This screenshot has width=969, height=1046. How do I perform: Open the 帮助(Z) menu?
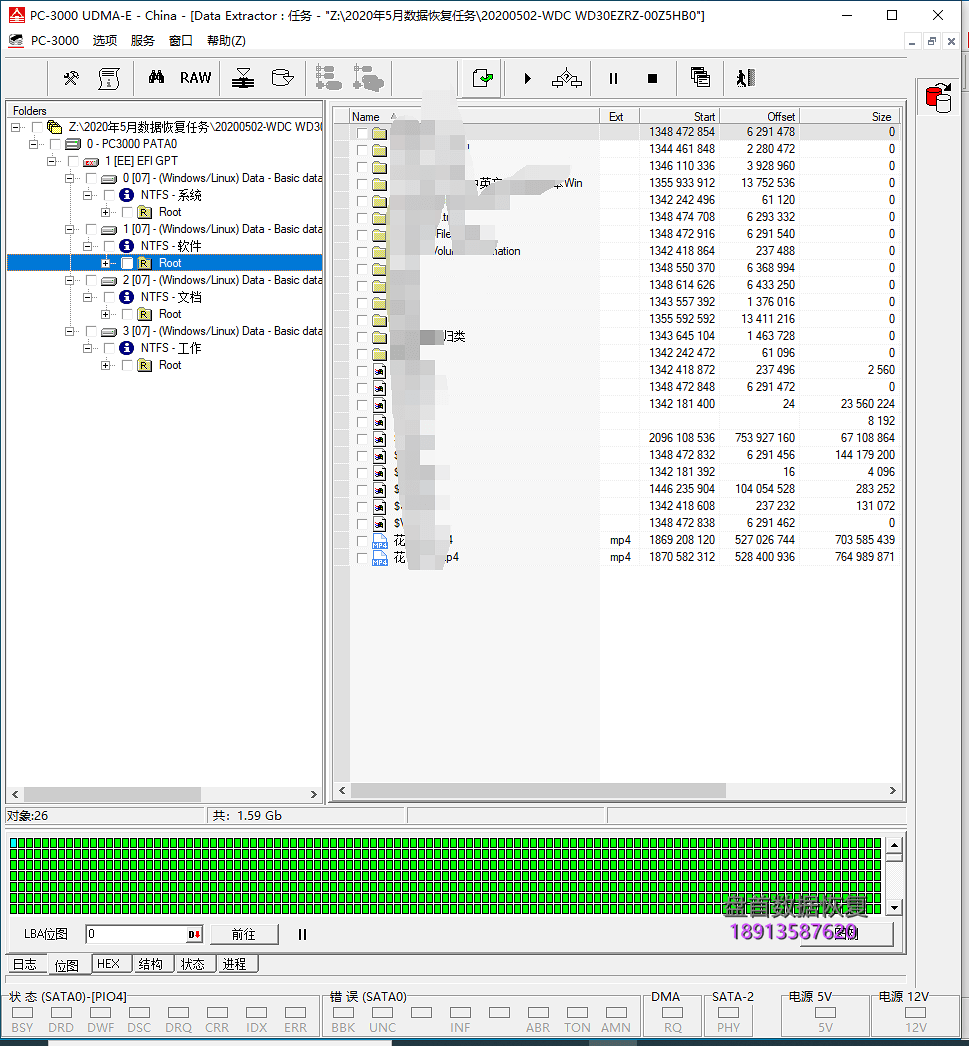coord(226,41)
